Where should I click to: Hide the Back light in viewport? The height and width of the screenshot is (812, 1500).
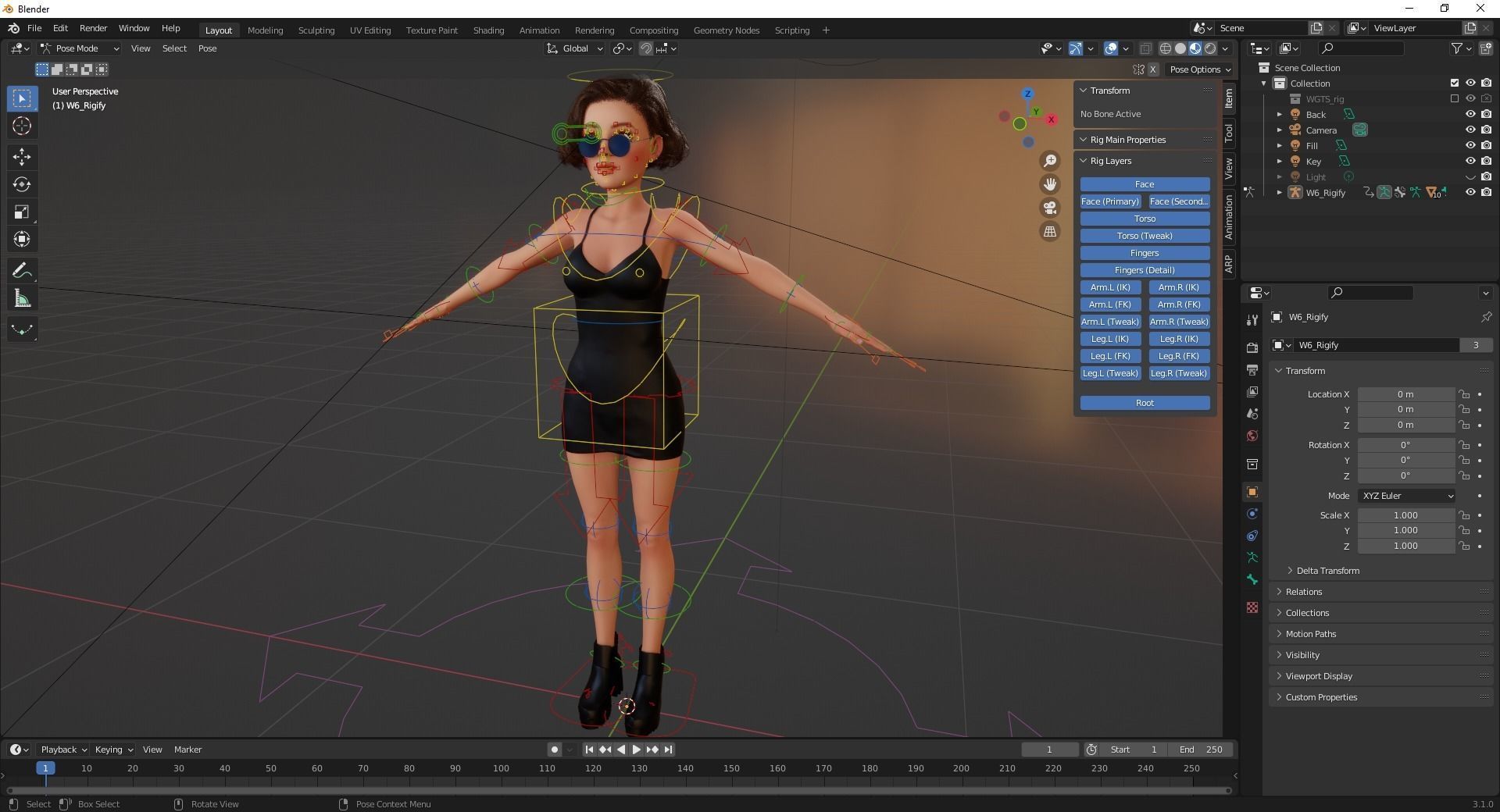(x=1470, y=114)
